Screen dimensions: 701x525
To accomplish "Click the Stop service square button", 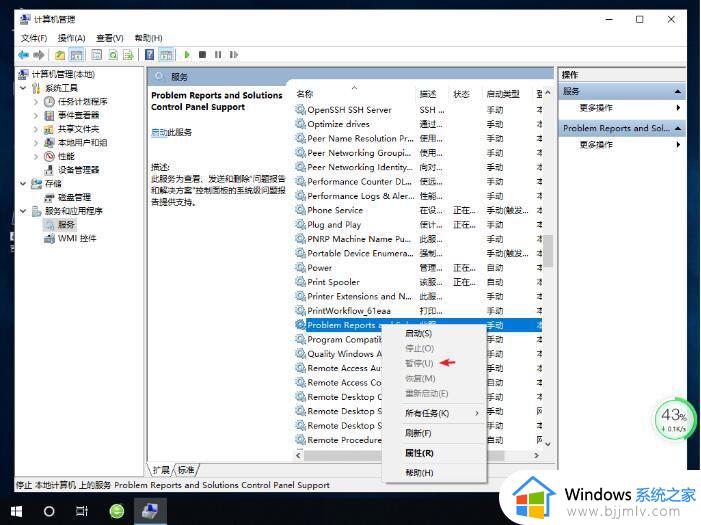I will click(202, 55).
